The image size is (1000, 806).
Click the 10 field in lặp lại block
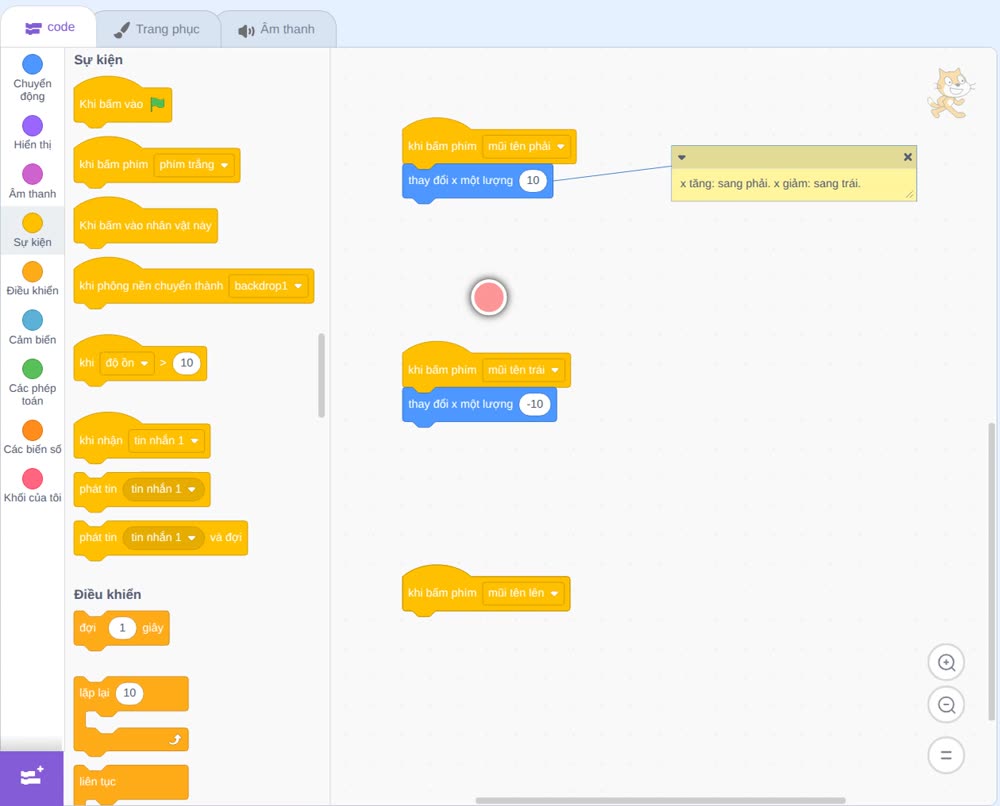click(129, 693)
